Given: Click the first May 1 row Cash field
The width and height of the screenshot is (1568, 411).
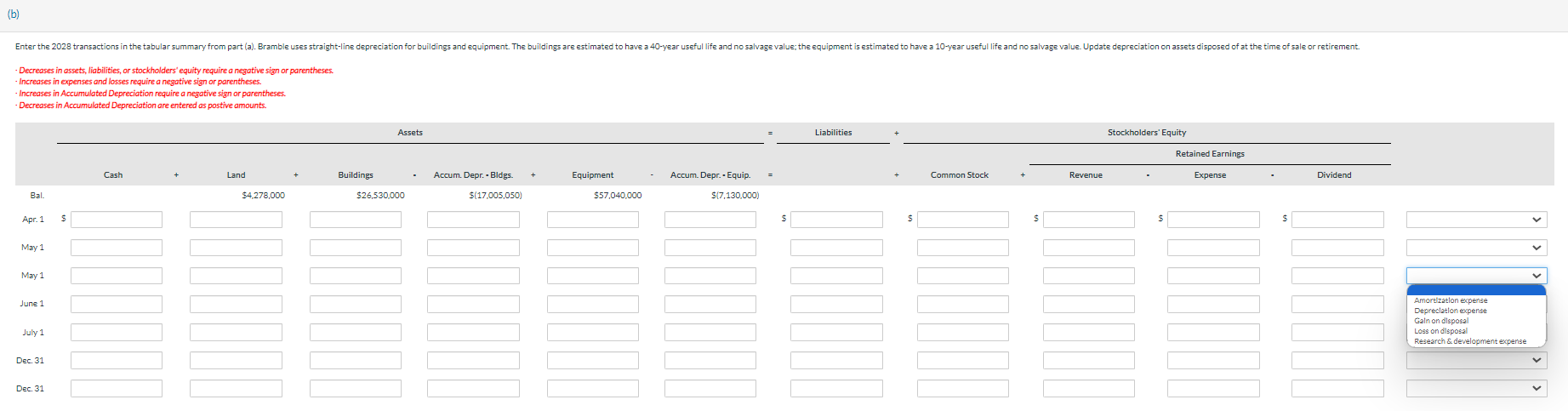Looking at the screenshot, I should pos(117,248).
